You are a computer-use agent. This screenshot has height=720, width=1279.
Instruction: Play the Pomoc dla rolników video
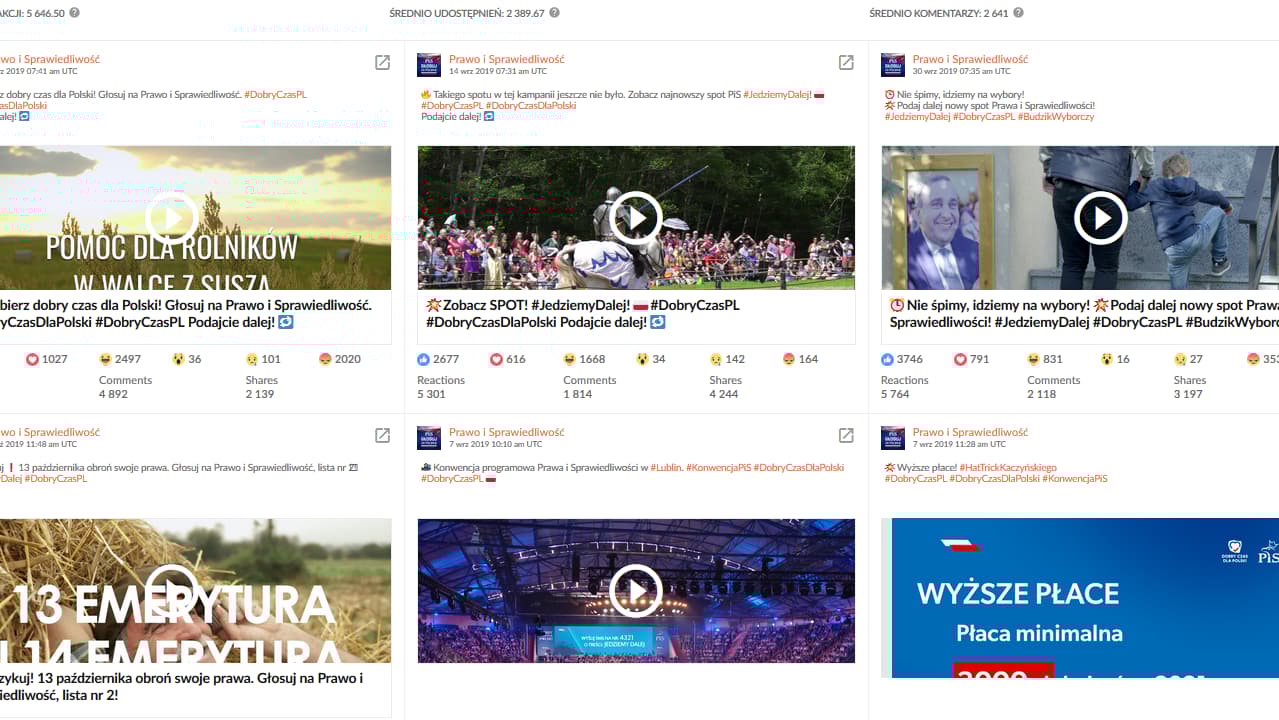point(172,218)
